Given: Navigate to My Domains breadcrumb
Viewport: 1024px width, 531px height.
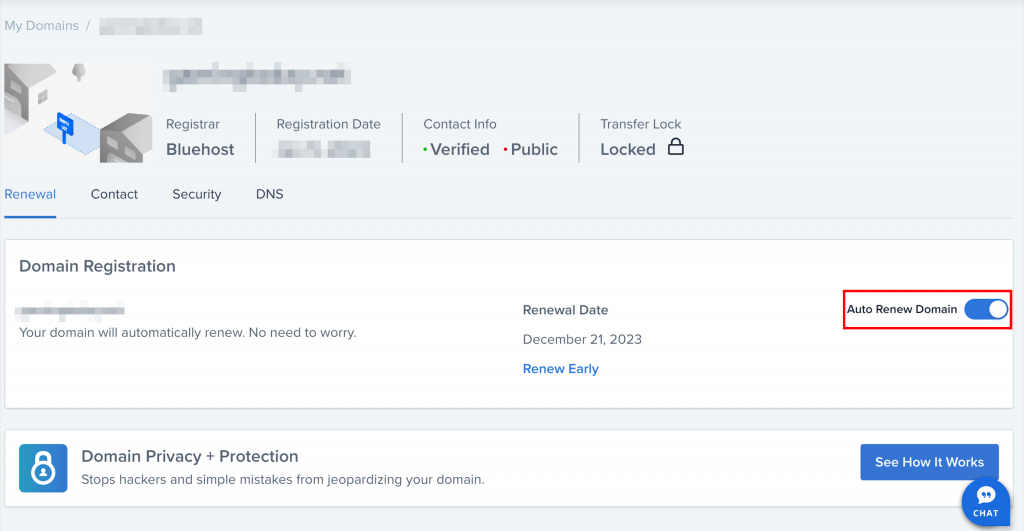Looking at the screenshot, I should click(41, 25).
